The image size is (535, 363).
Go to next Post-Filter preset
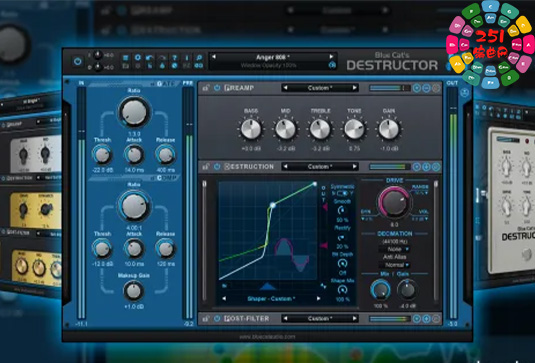pos(355,319)
